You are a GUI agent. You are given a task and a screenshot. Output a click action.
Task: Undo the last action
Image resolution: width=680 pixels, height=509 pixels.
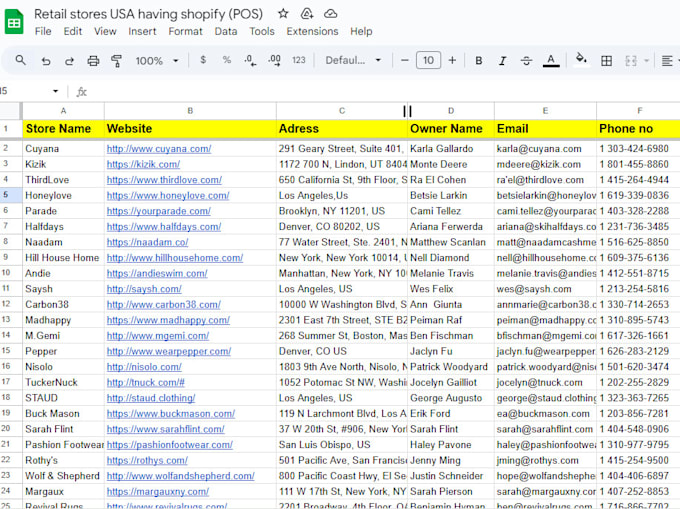[x=46, y=61]
